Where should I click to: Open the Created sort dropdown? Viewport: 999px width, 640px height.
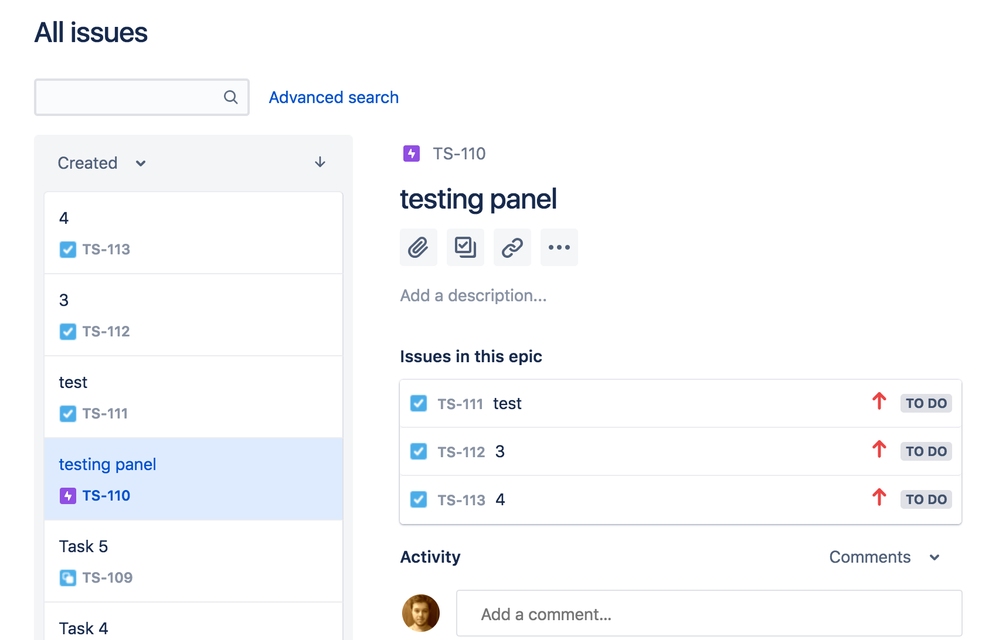(100, 162)
